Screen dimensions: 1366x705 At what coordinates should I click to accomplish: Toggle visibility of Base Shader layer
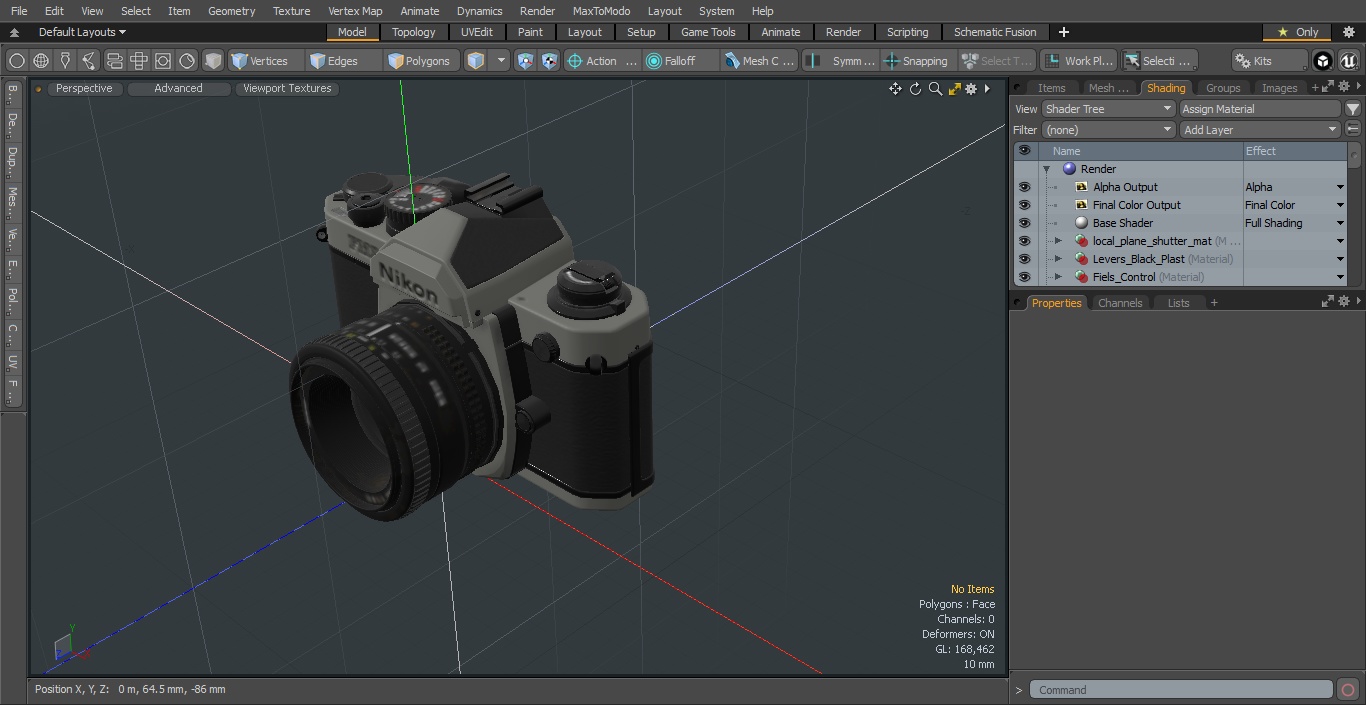[1024, 223]
